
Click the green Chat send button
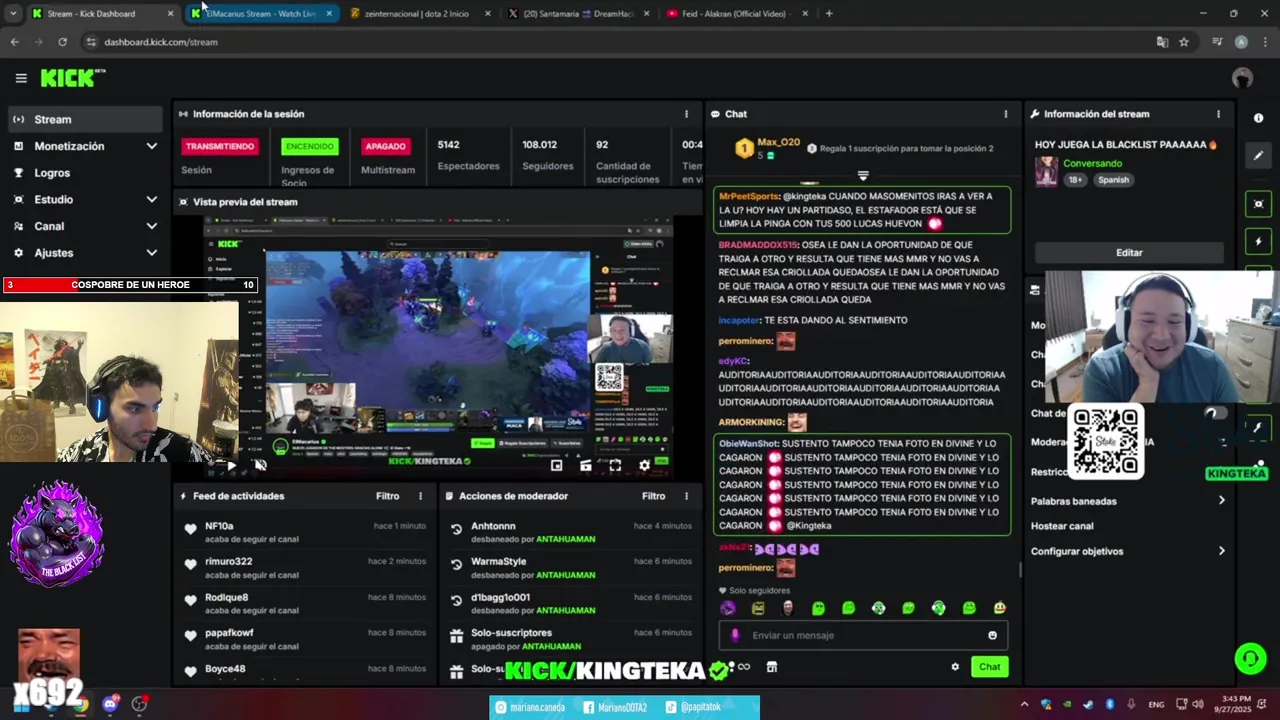point(989,667)
